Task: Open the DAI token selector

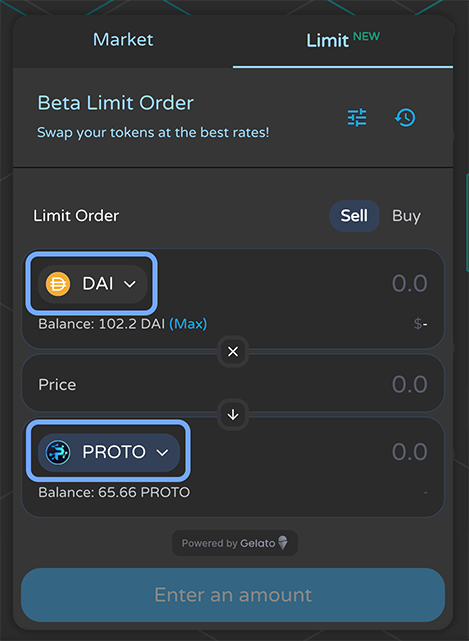Action: (x=92, y=284)
